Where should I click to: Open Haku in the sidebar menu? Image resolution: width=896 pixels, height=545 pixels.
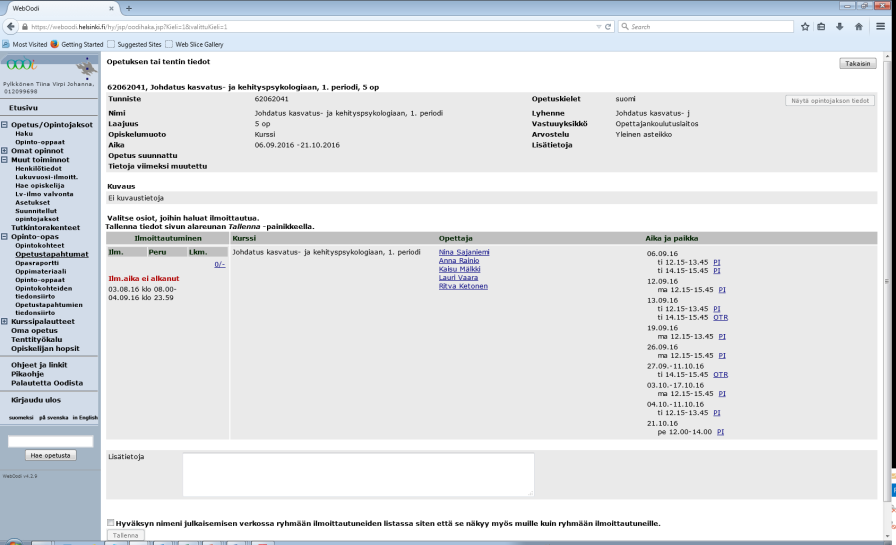click(24, 134)
